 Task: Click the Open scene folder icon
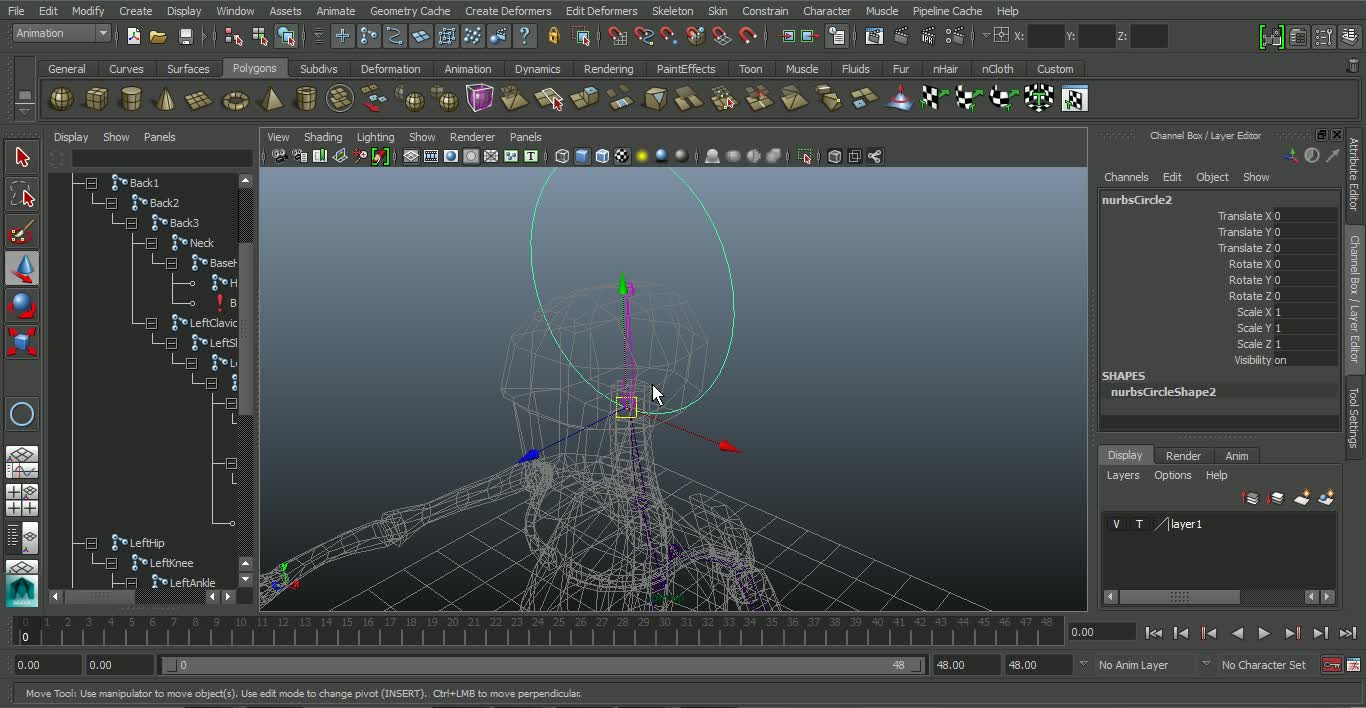[x=158, y=36]
